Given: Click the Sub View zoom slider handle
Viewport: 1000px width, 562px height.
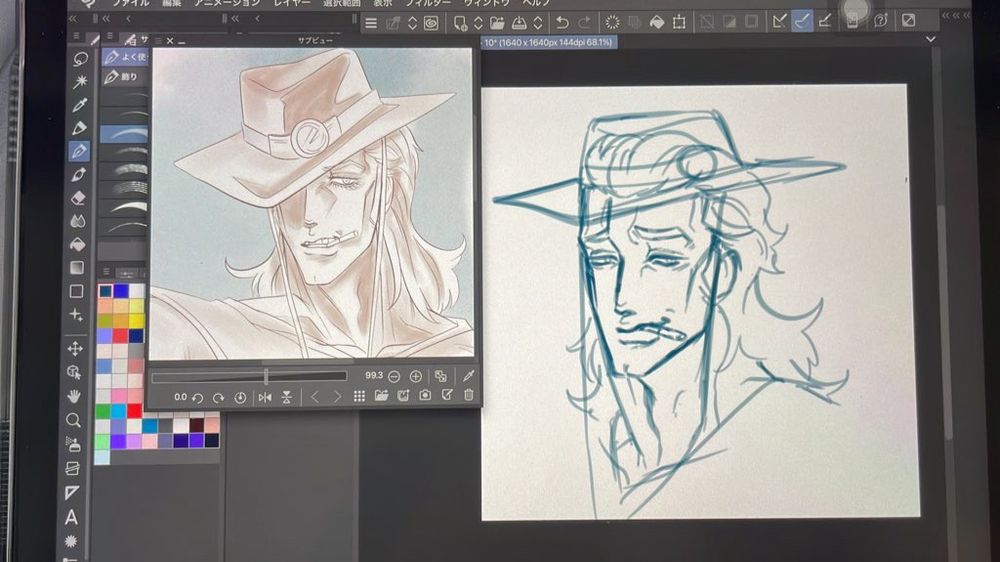Looking at the screenshot, I should (x=266, y=376).
